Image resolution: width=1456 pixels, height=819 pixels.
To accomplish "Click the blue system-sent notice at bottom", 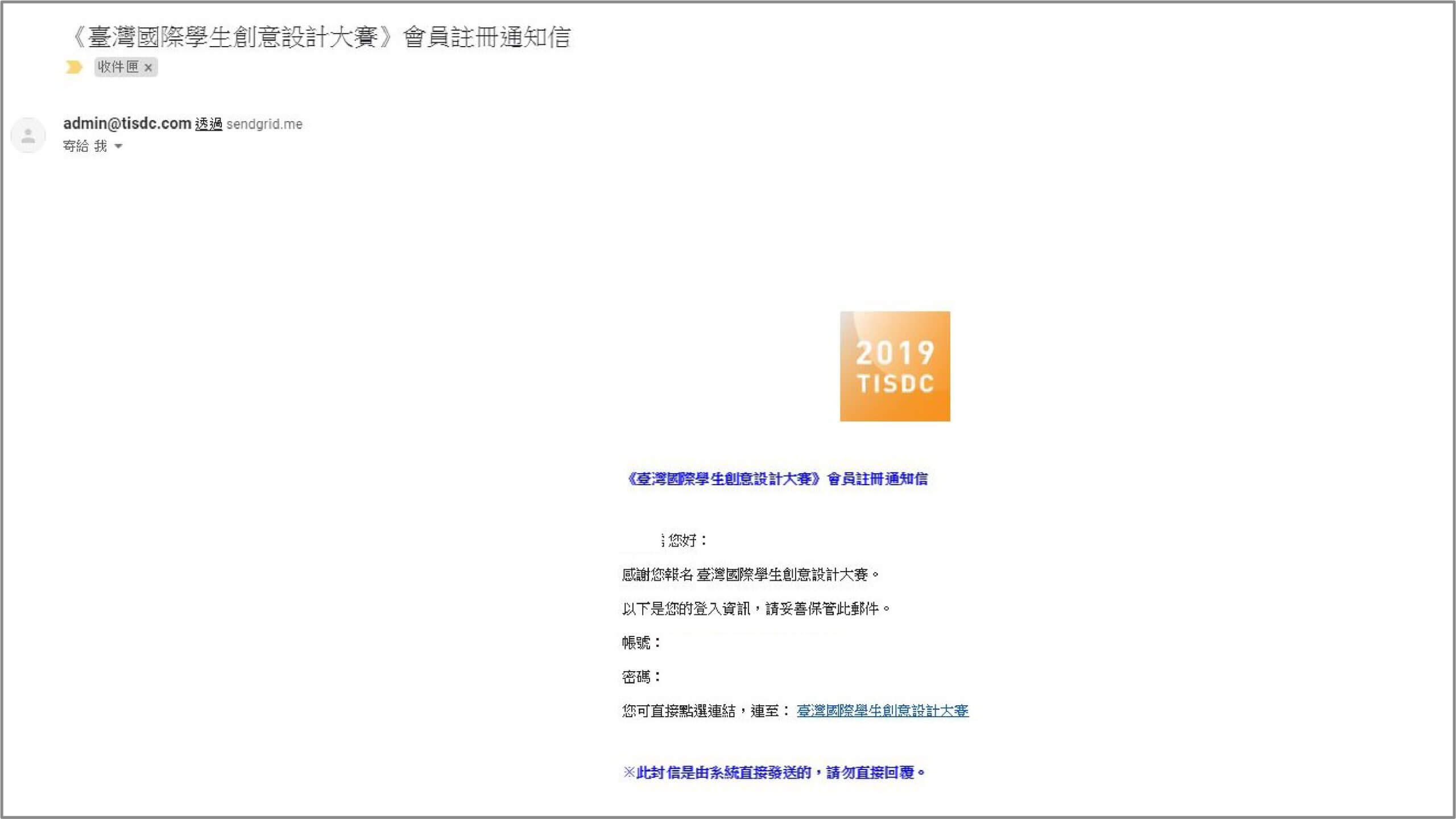I will [773, 772].
